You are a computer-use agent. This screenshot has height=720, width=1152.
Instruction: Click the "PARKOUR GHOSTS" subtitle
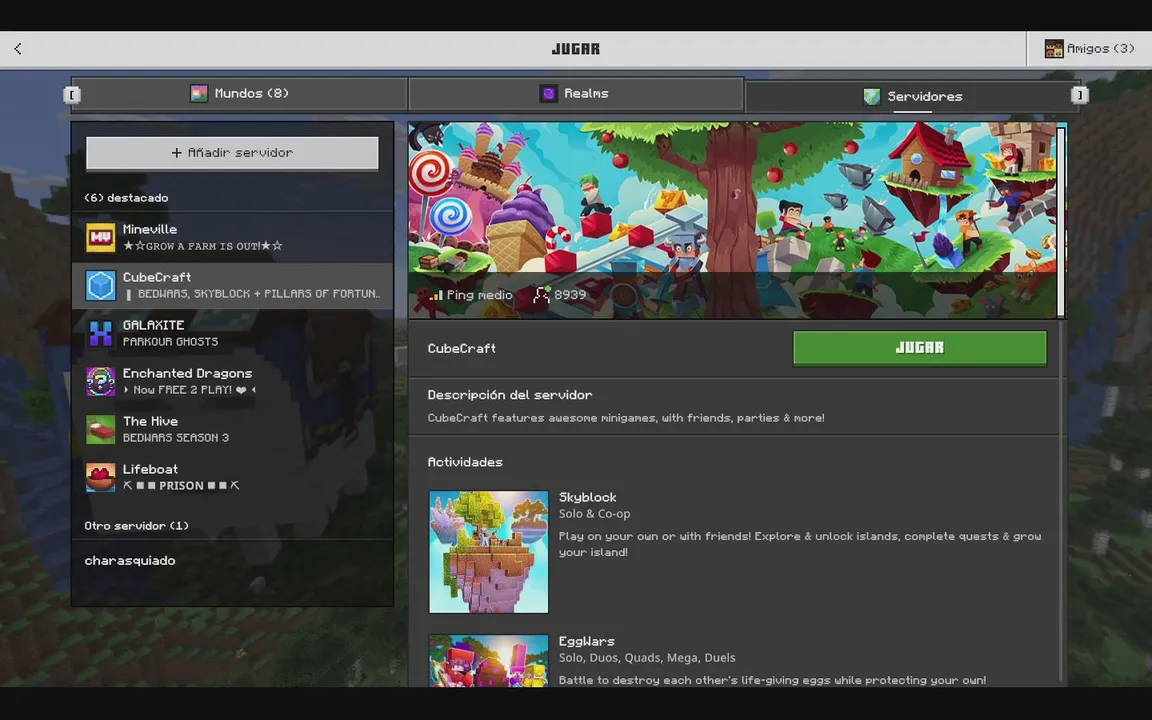(x=170, y=342)
